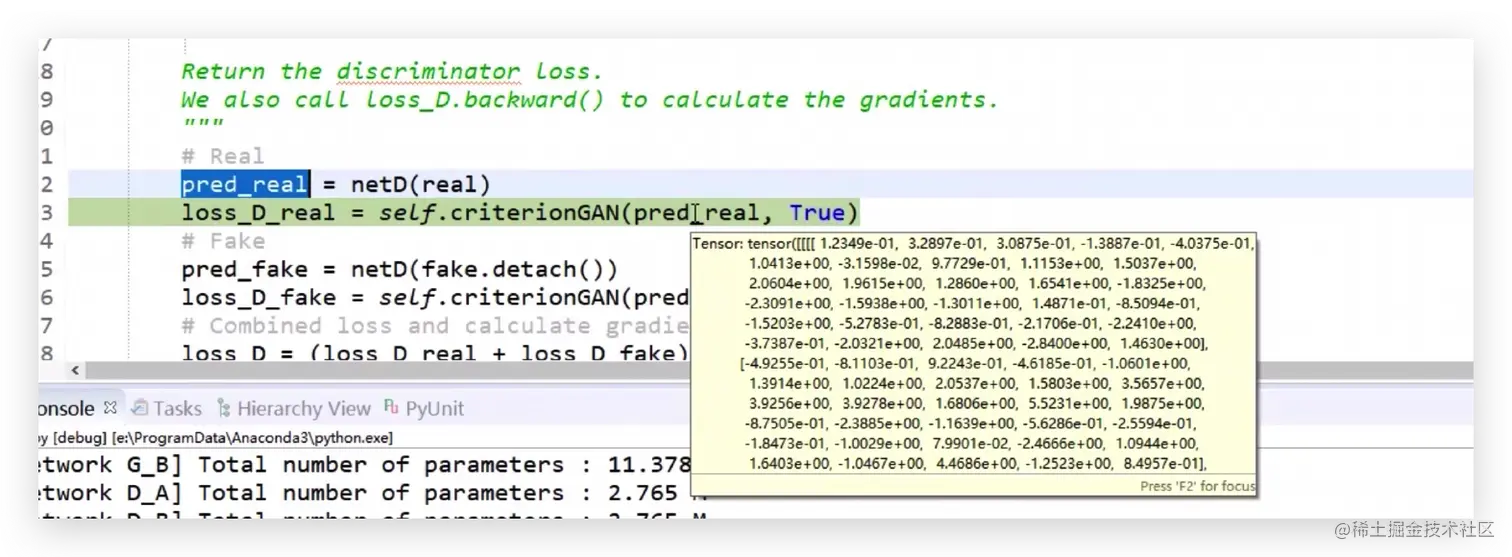
Task: Place cursor on netD(real) call
Action: pos(420,184)
